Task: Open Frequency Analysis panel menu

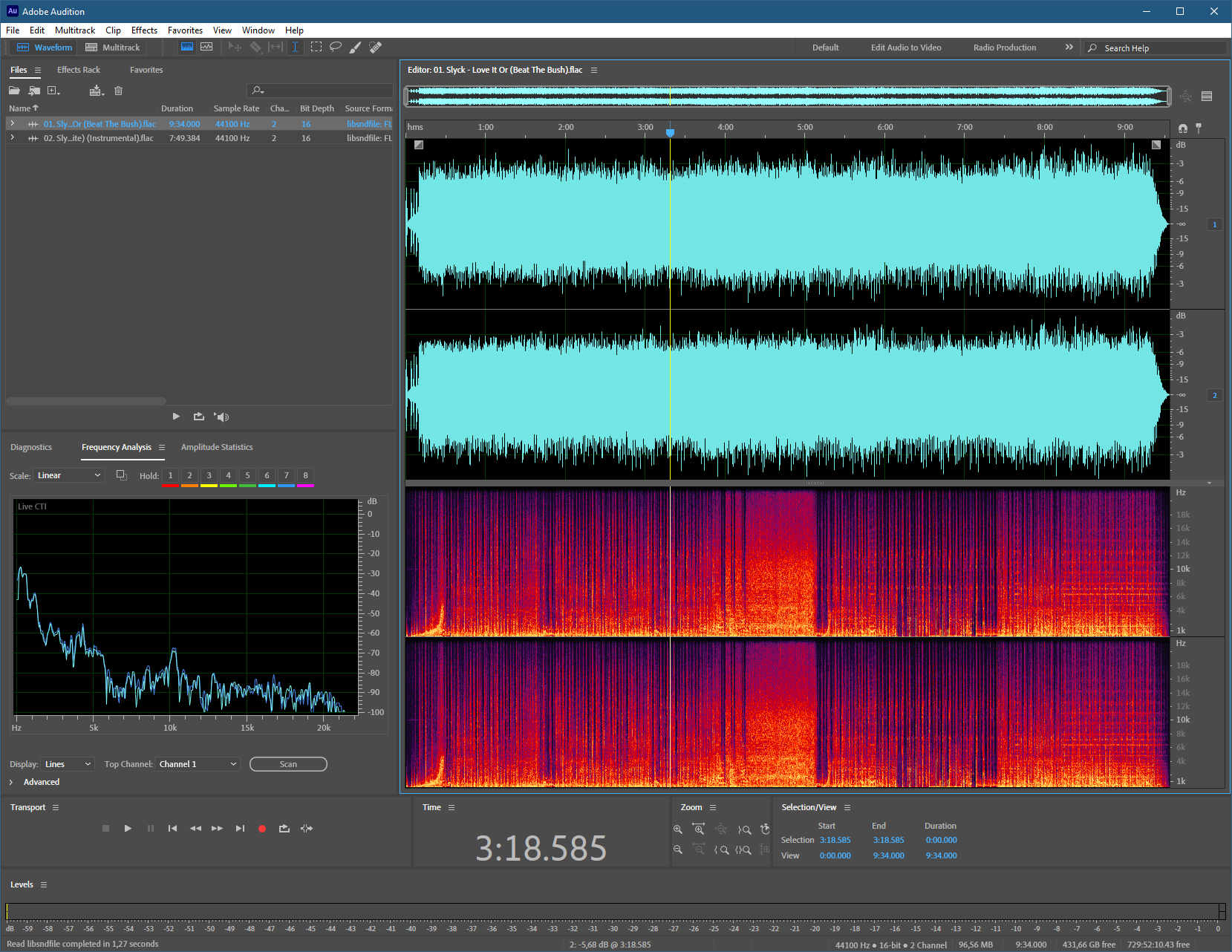Action: point(162,447)
